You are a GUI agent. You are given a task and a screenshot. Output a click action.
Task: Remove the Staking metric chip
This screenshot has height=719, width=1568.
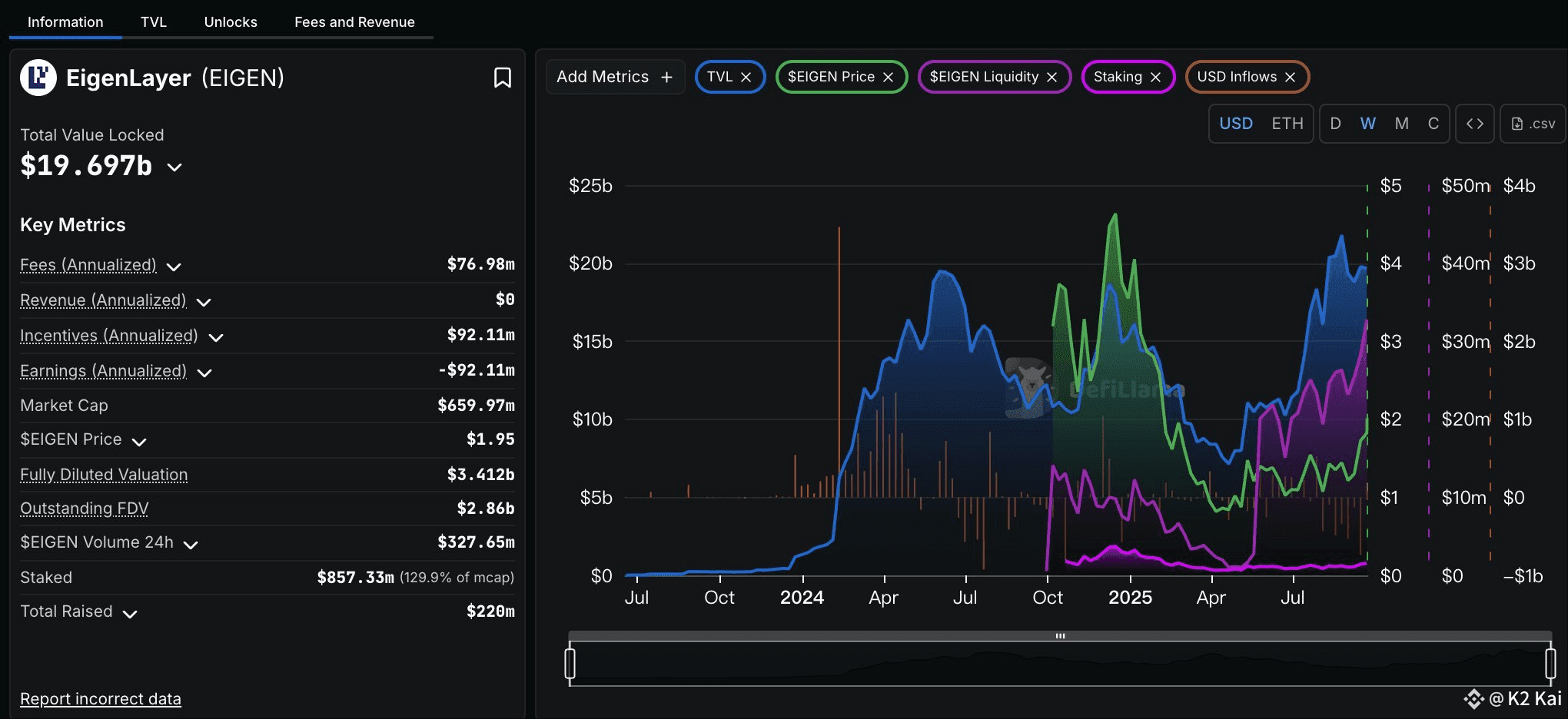1155,78
